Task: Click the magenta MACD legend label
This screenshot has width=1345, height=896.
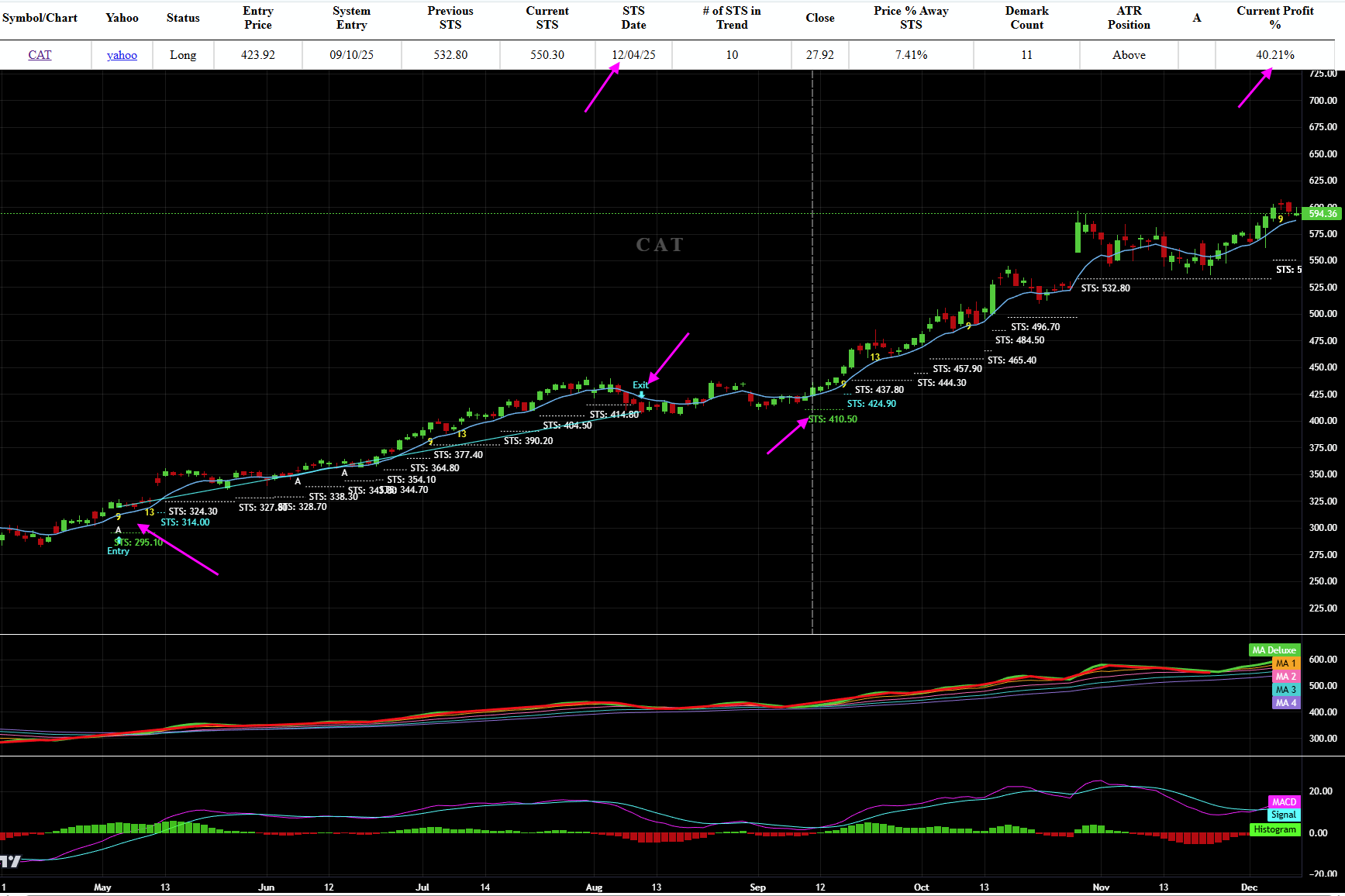Action: tap(1284, 802)
